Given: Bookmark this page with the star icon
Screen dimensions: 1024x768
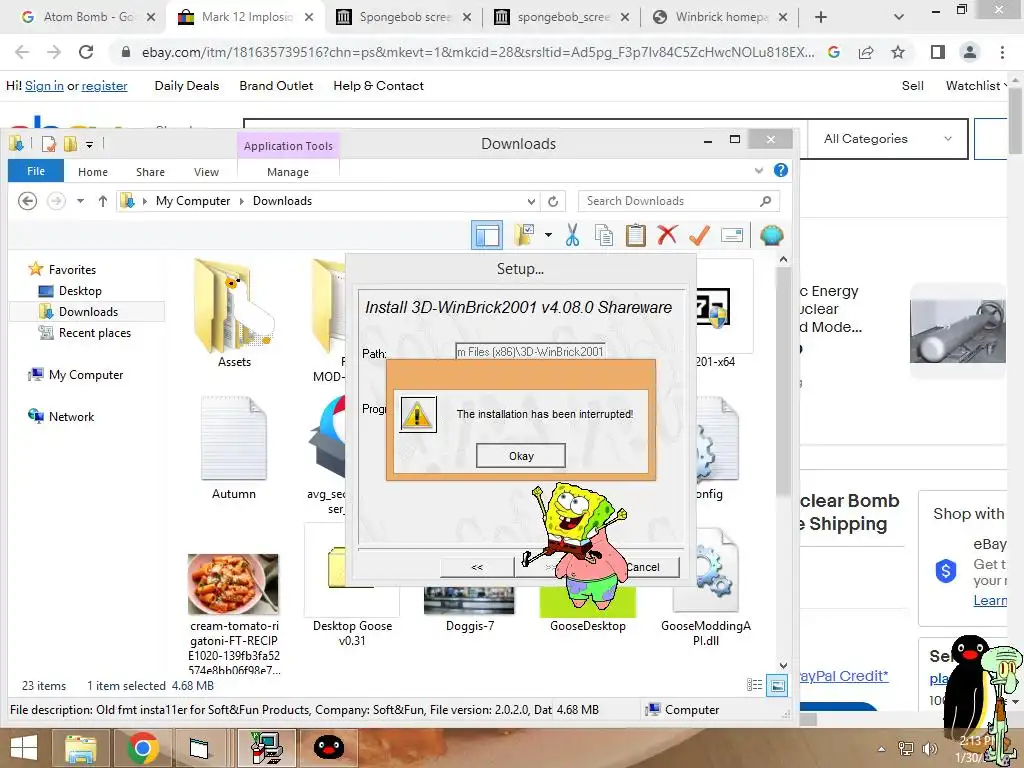Looking at the screenshot, I should click(x=898, y=52).
